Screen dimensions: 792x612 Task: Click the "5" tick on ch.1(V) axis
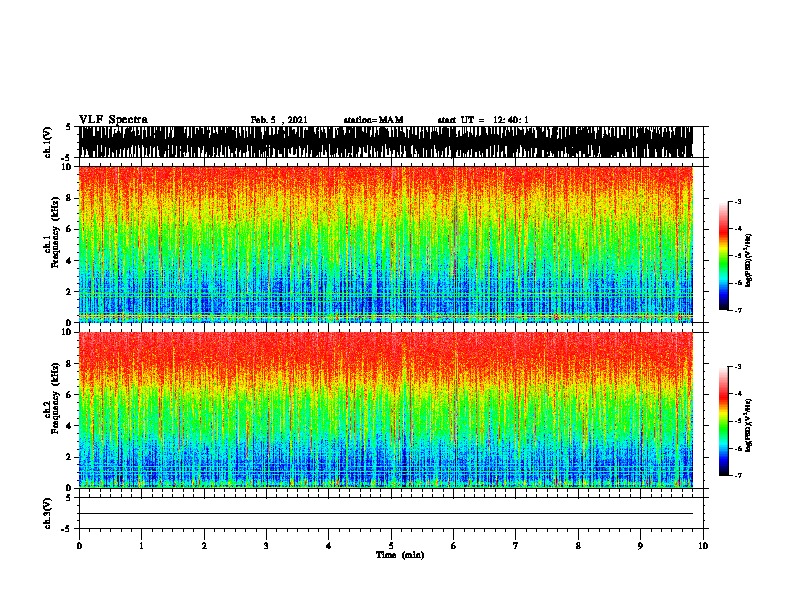[69, 127]
